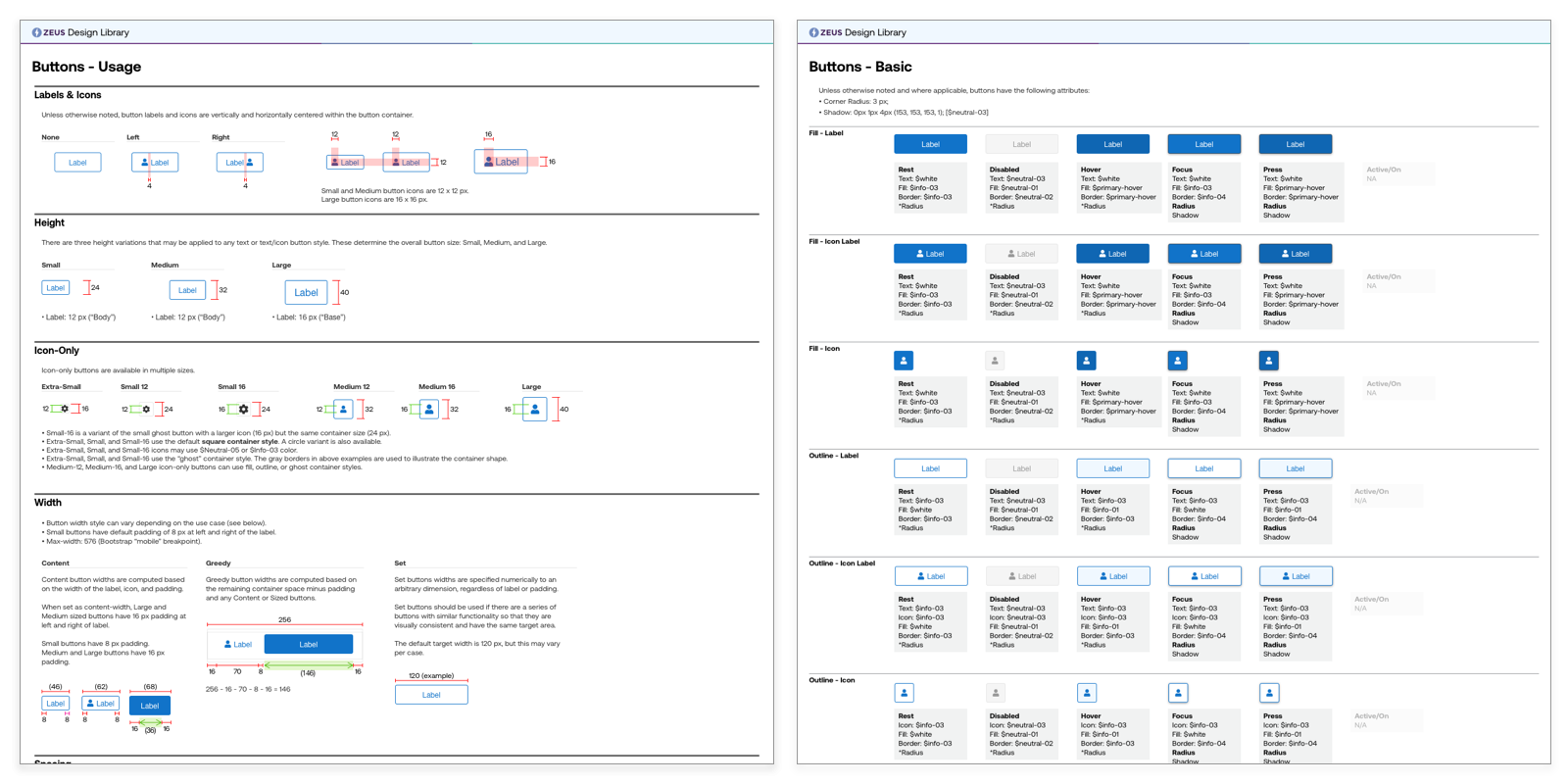1568x784 pixels.
Task: Click the 'Icon-Only' section heading
Action: point(57,351)
